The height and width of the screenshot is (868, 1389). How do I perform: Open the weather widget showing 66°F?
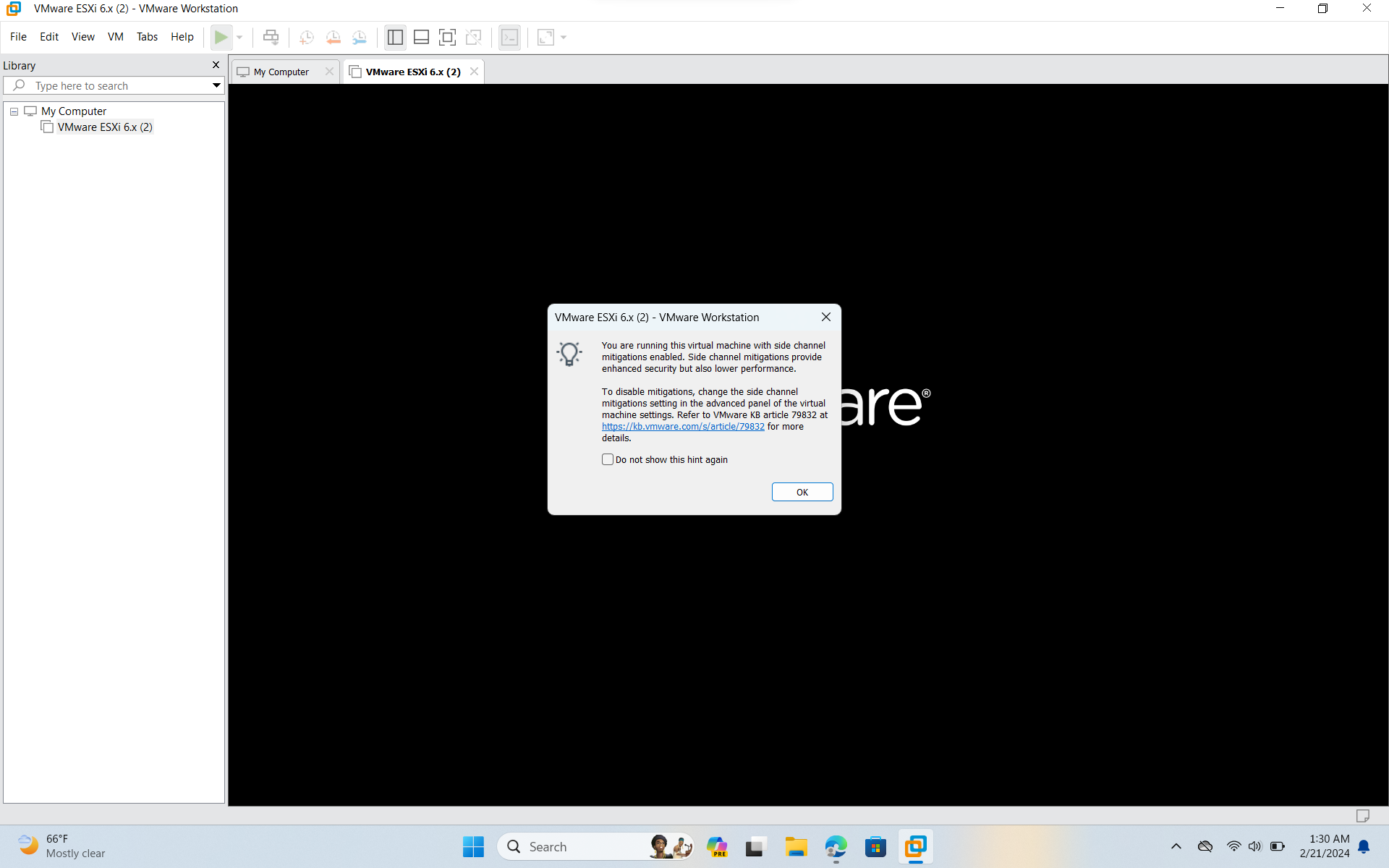click(x=61, y=846)
